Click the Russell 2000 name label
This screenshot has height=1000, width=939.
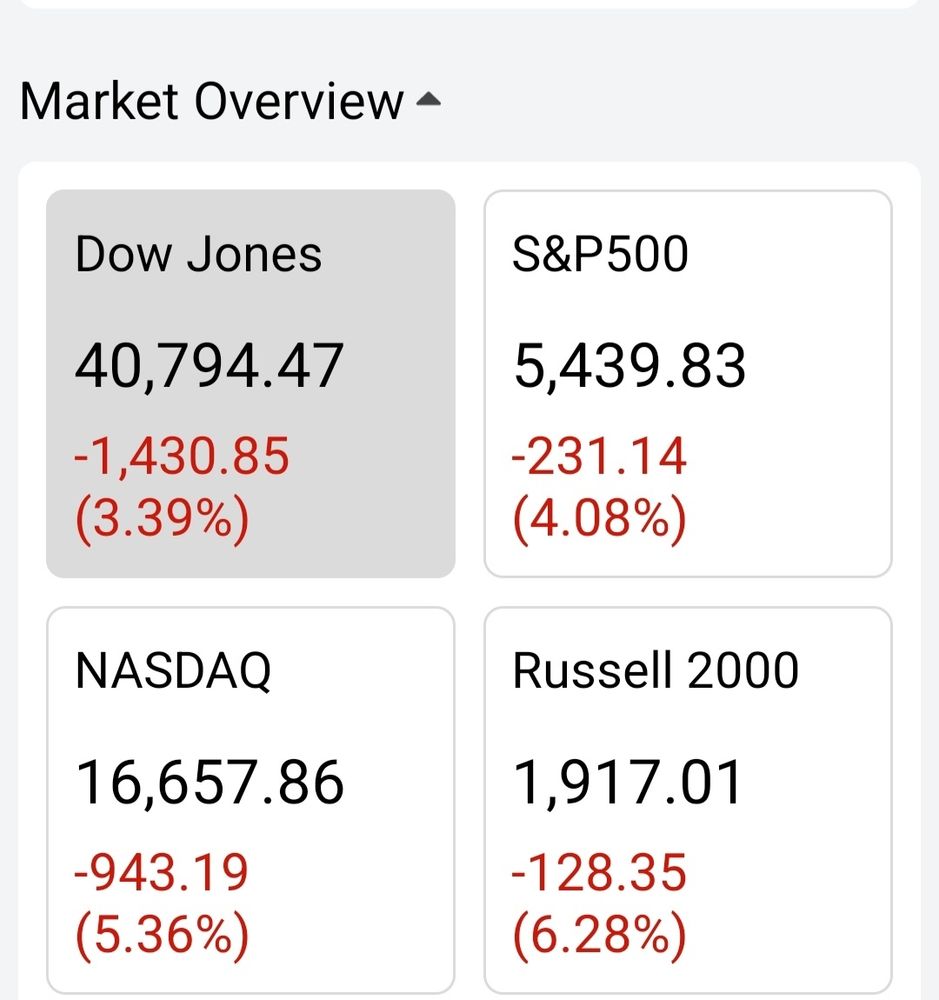tap(655, 671)
